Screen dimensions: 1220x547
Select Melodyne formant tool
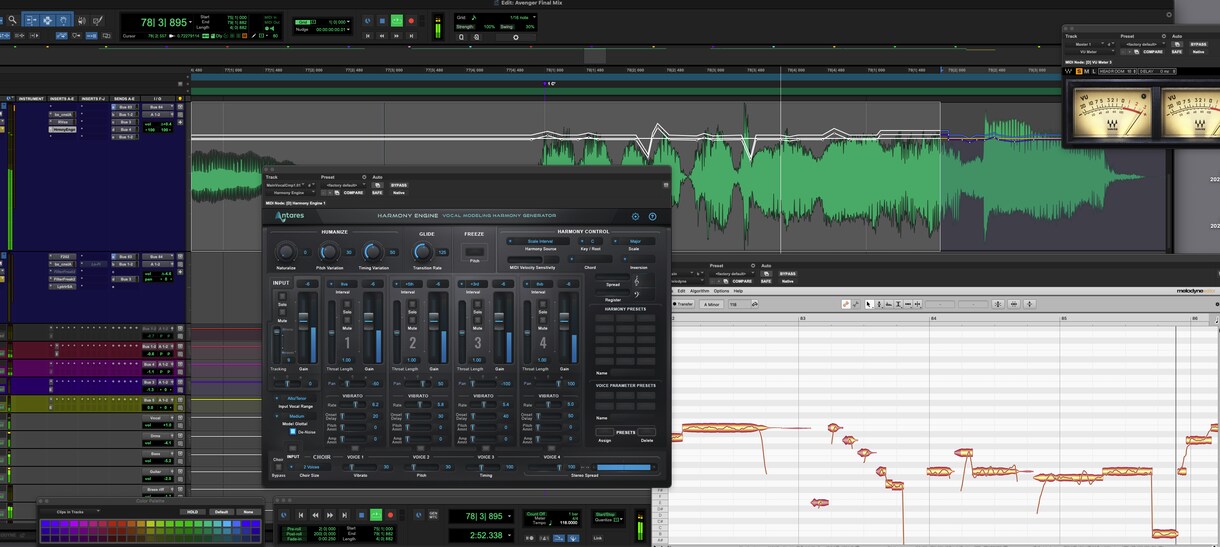(889, 304)
